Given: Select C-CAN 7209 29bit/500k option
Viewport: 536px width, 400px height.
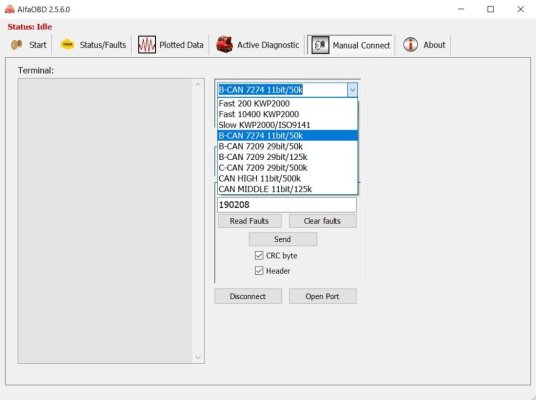Looking at the screenshot, I should [287, 168].
